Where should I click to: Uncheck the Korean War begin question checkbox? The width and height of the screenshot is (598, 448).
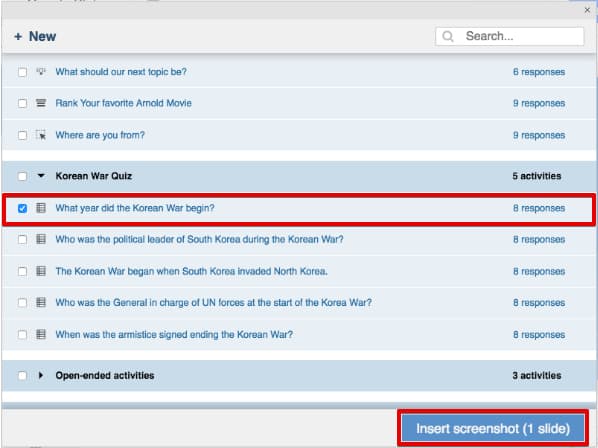[x=23, y=208]
